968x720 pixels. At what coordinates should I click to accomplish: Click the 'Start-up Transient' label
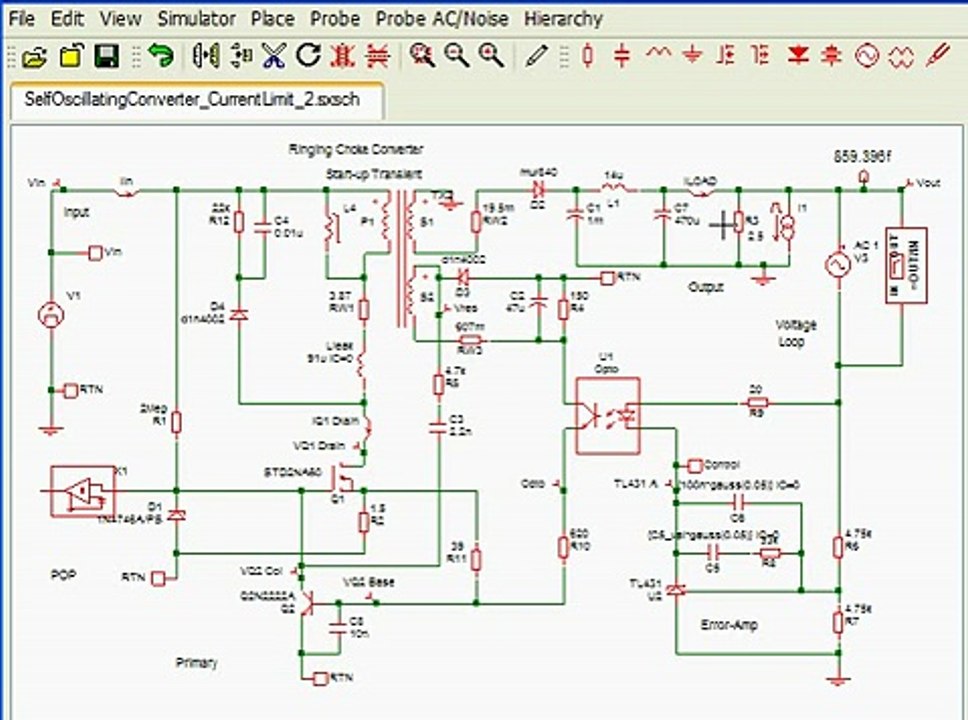(x=373, y=174)
